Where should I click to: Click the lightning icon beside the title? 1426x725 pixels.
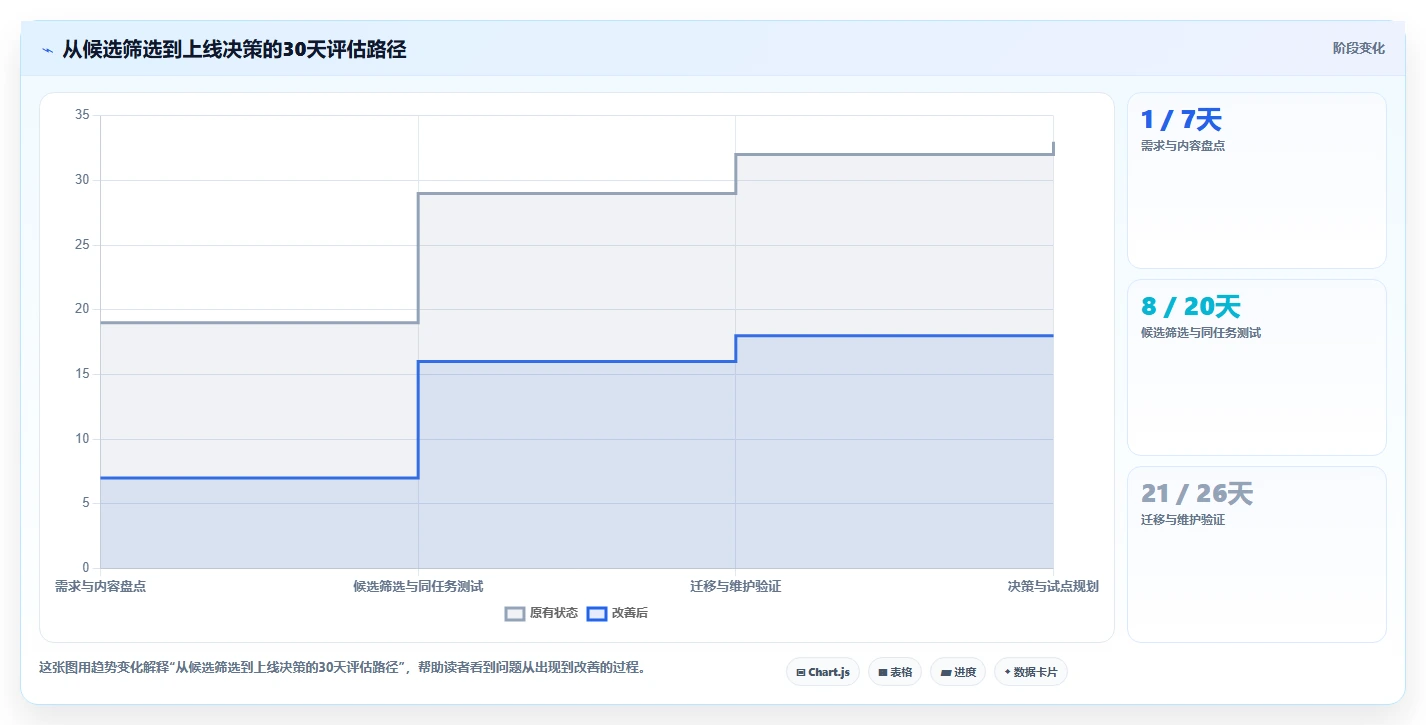pyautogui.click(x=47, y=50)
